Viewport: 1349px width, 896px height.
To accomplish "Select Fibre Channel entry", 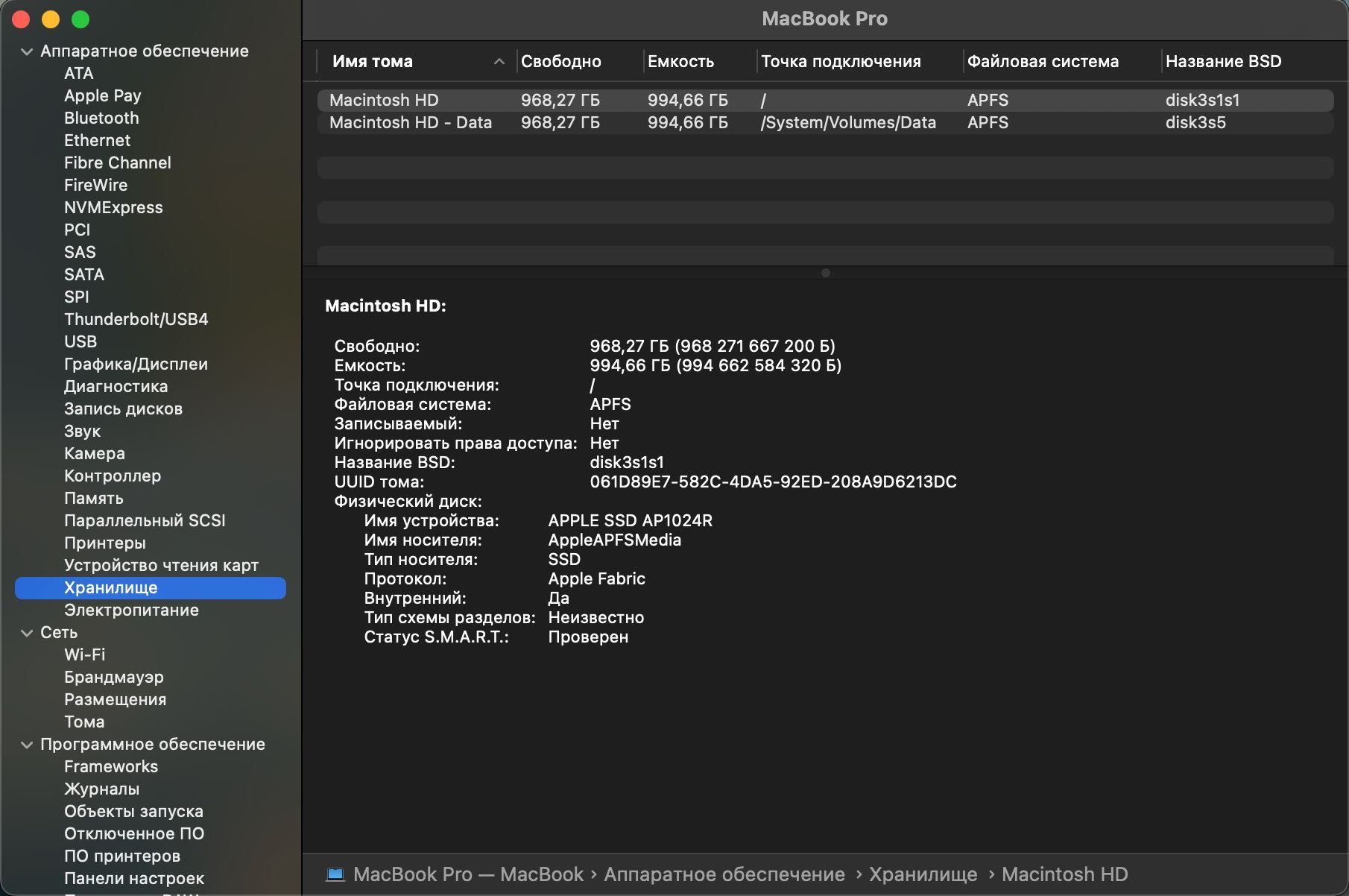I will 118,163.
